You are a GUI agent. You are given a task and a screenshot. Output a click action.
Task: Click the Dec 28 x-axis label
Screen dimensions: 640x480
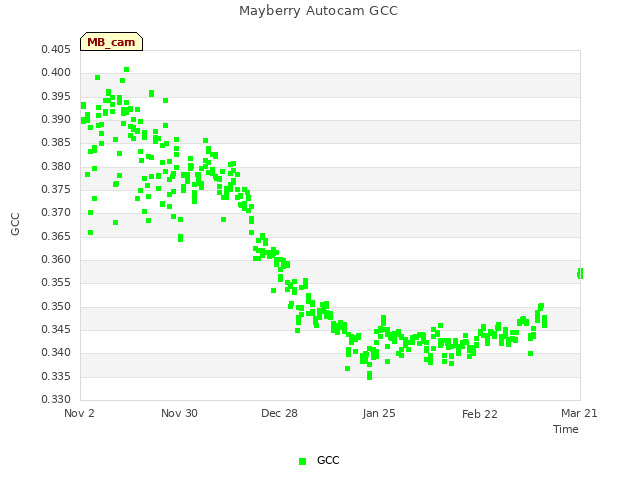[279, 413]
